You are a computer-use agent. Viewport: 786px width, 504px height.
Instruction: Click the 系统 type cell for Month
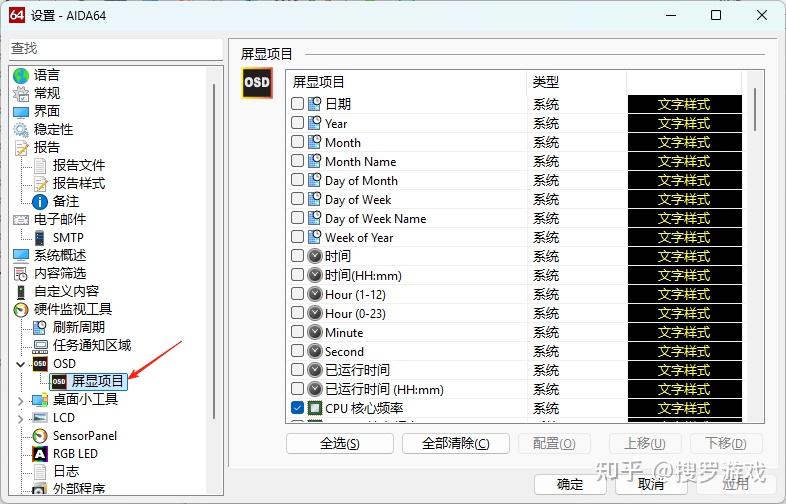point(546,142)
